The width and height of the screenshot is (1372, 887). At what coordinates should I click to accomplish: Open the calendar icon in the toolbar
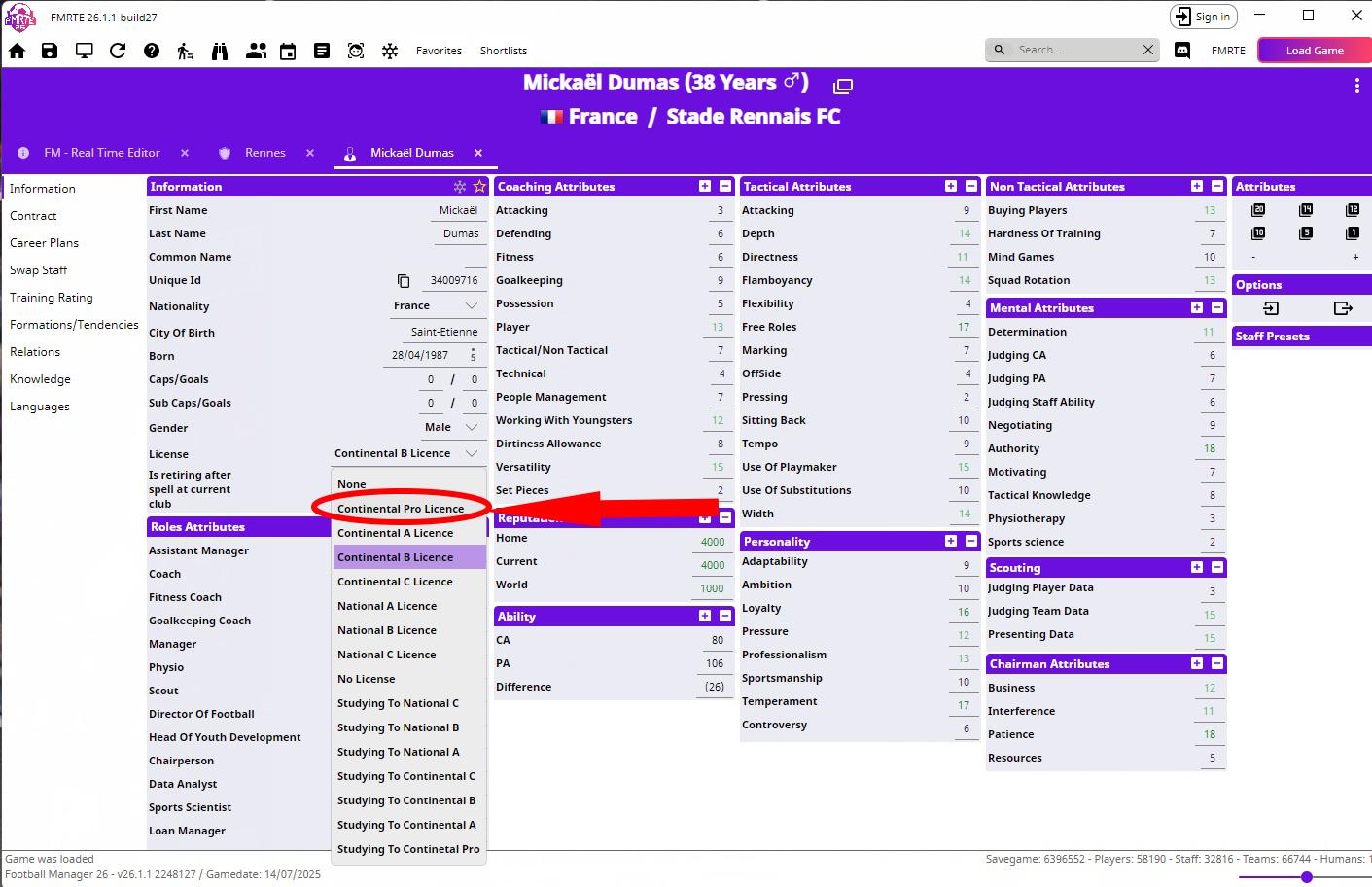coord(288,51)
